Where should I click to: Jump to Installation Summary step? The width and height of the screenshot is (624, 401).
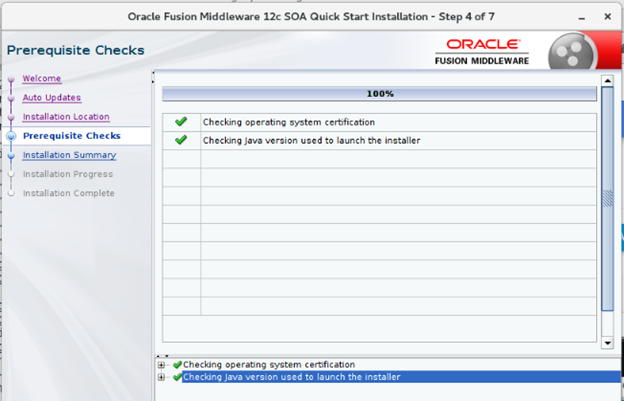tap(69, 155)
